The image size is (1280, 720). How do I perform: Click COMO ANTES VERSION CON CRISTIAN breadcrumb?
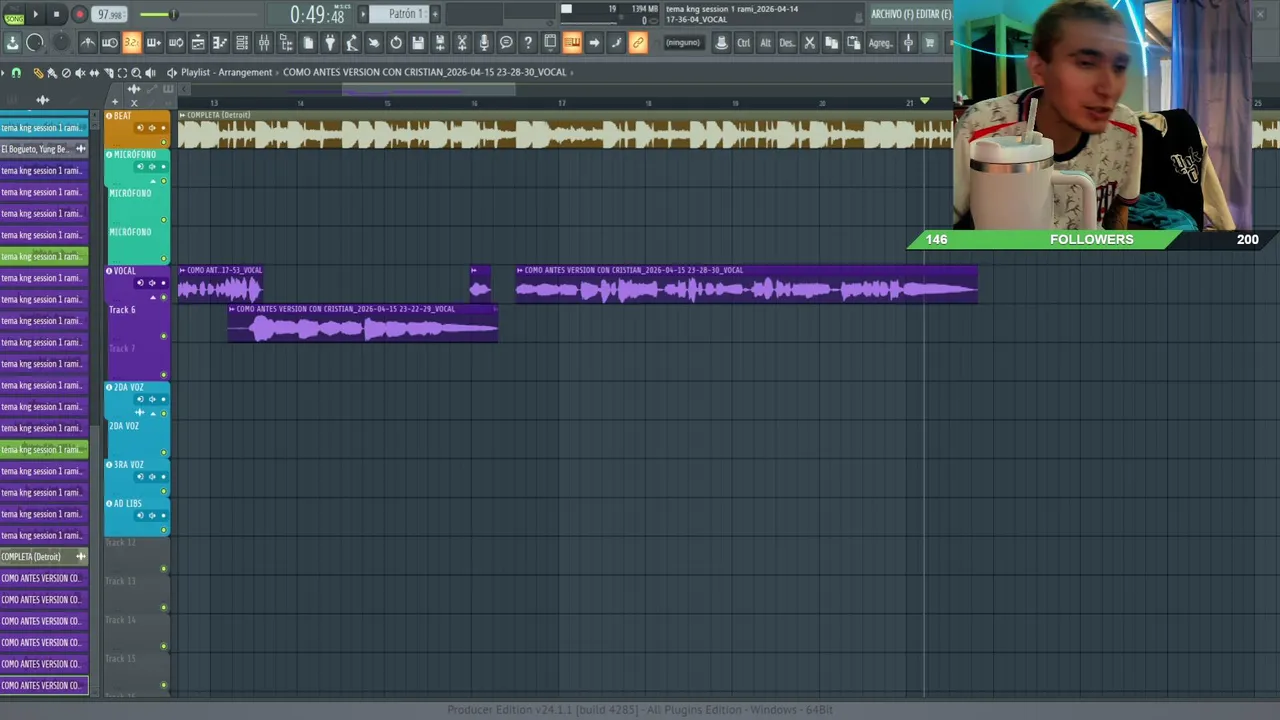point(425,72)
